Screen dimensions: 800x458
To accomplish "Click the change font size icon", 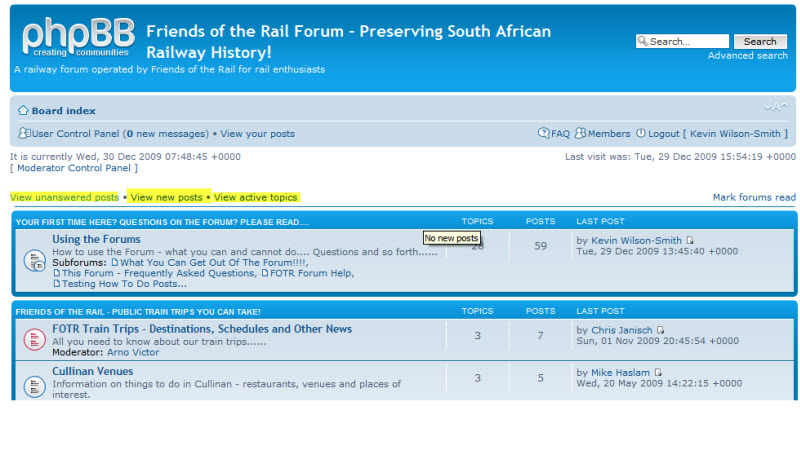I will click(776, 107).
